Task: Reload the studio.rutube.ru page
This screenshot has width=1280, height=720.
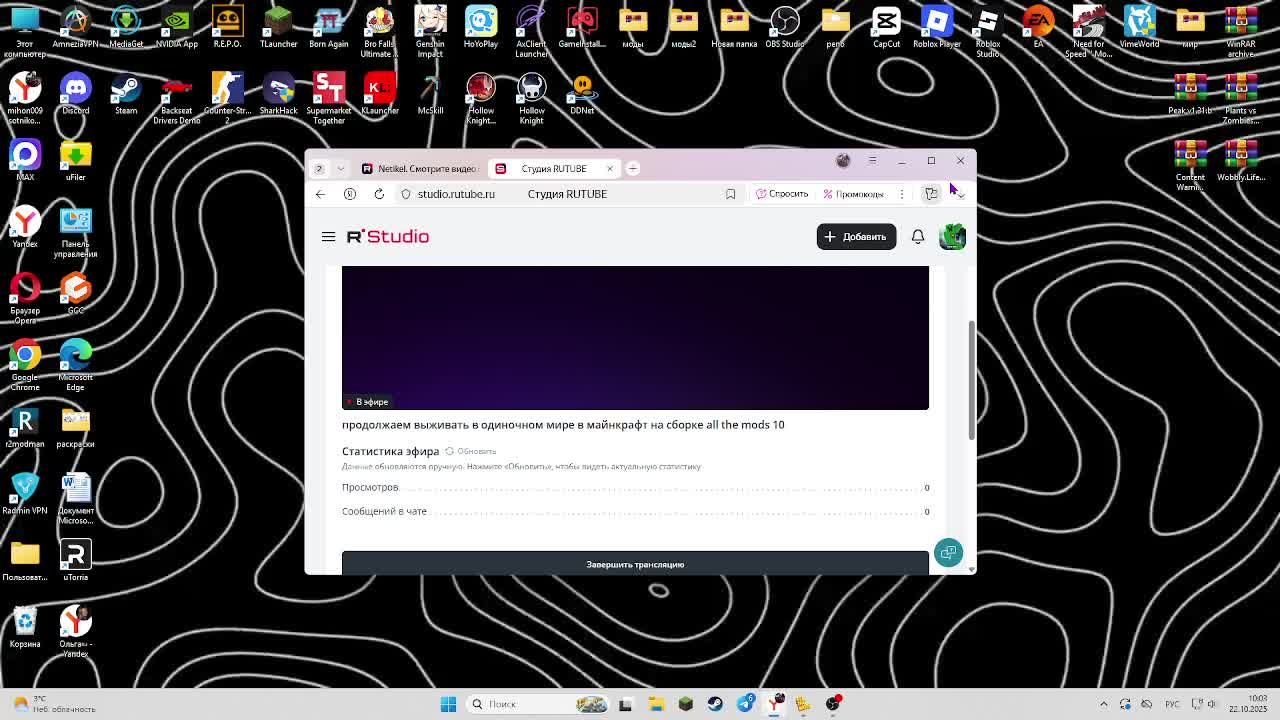Action: 379,194
